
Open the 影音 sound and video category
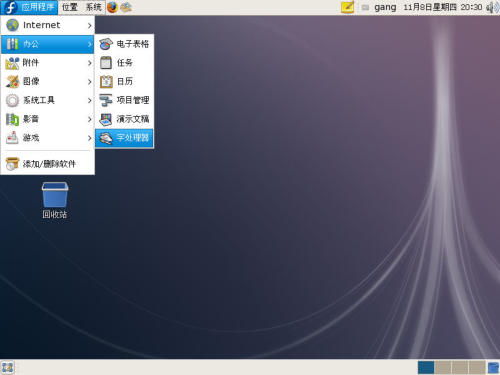48,119
